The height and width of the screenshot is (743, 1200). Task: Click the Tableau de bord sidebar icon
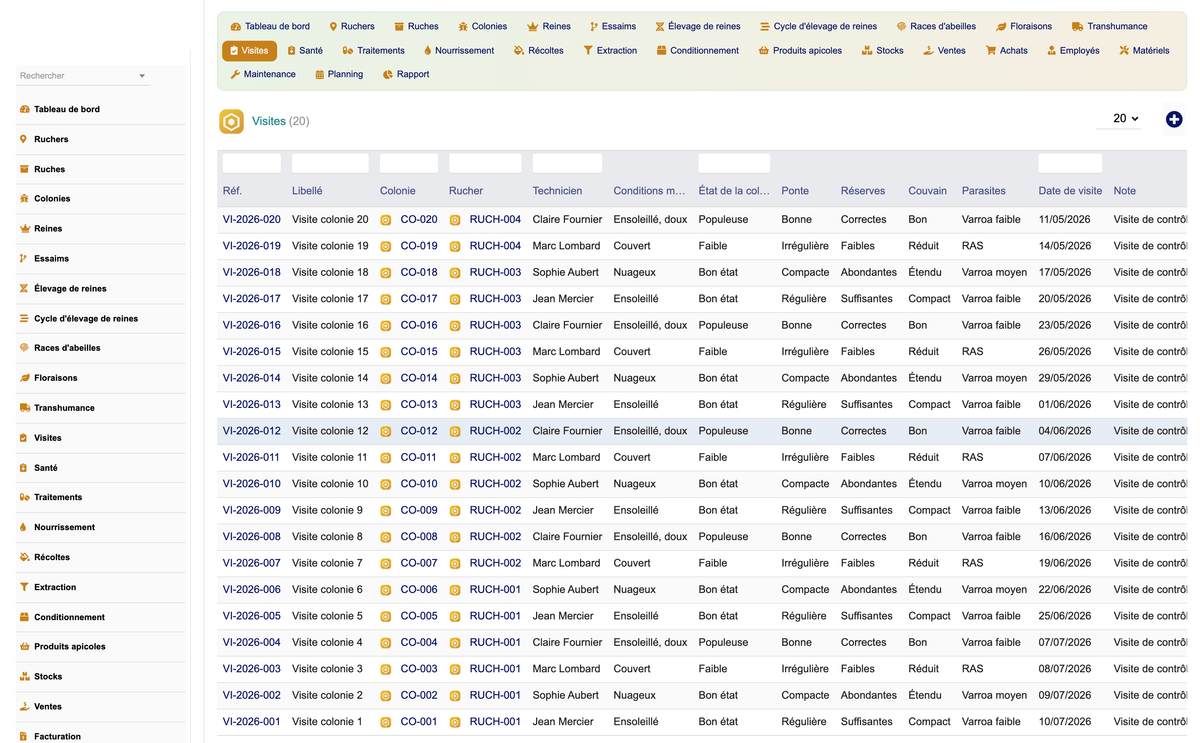coord(24,109)
